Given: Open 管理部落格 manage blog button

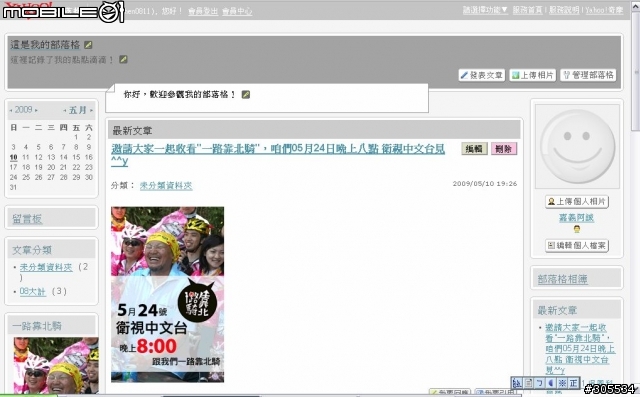Looking at the screenshot, I should click(x=588, y=75).
